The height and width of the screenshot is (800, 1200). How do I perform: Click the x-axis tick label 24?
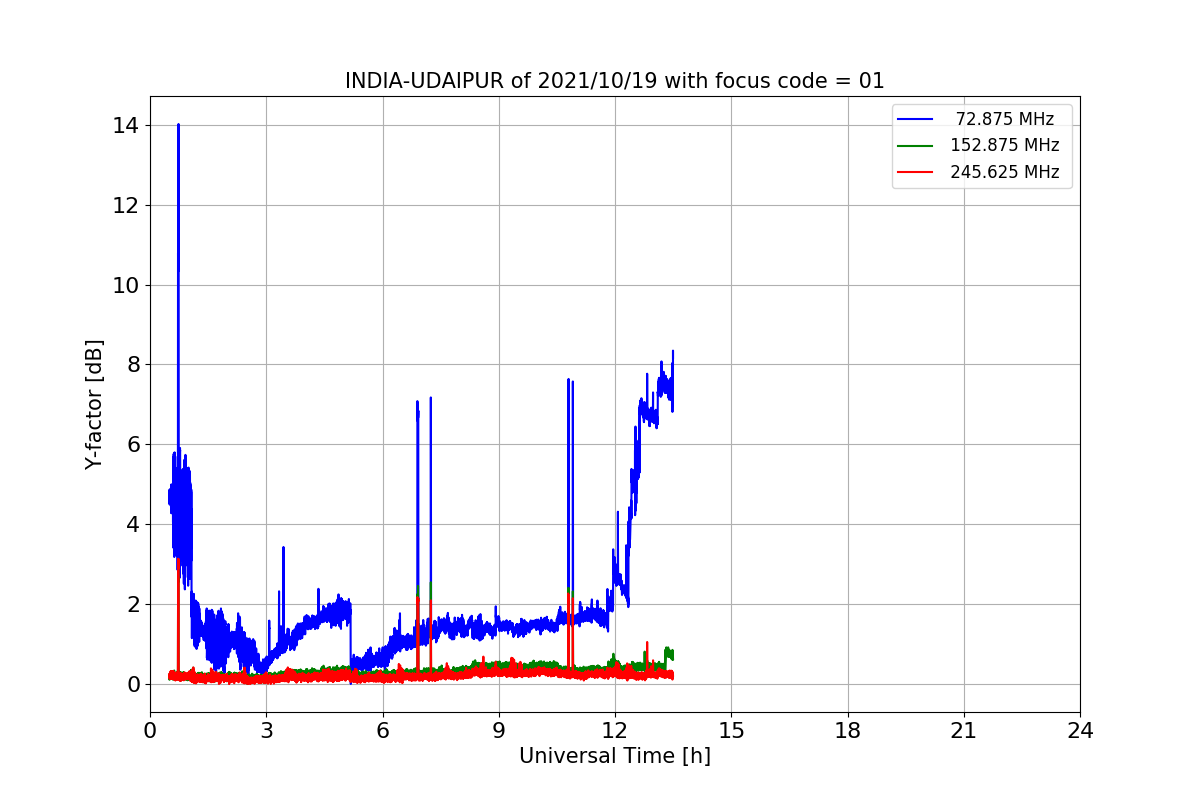(x=1080, y=731)
